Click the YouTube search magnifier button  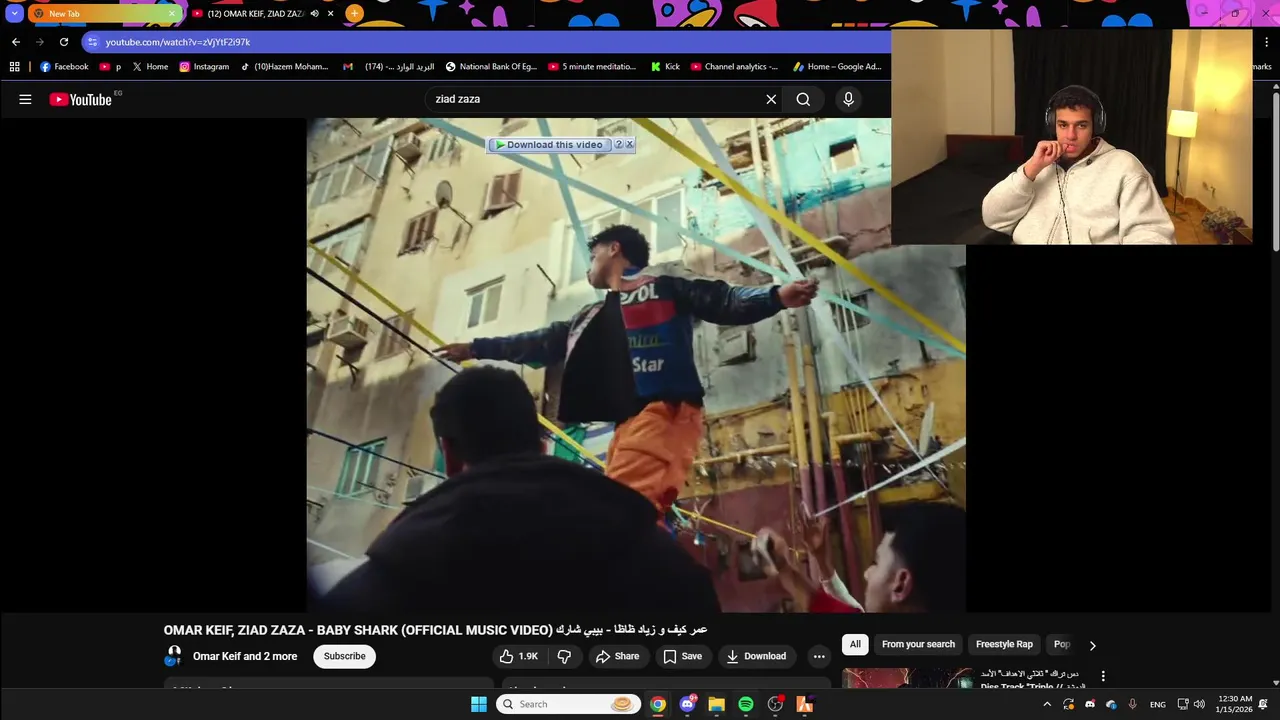click(803, 99)
